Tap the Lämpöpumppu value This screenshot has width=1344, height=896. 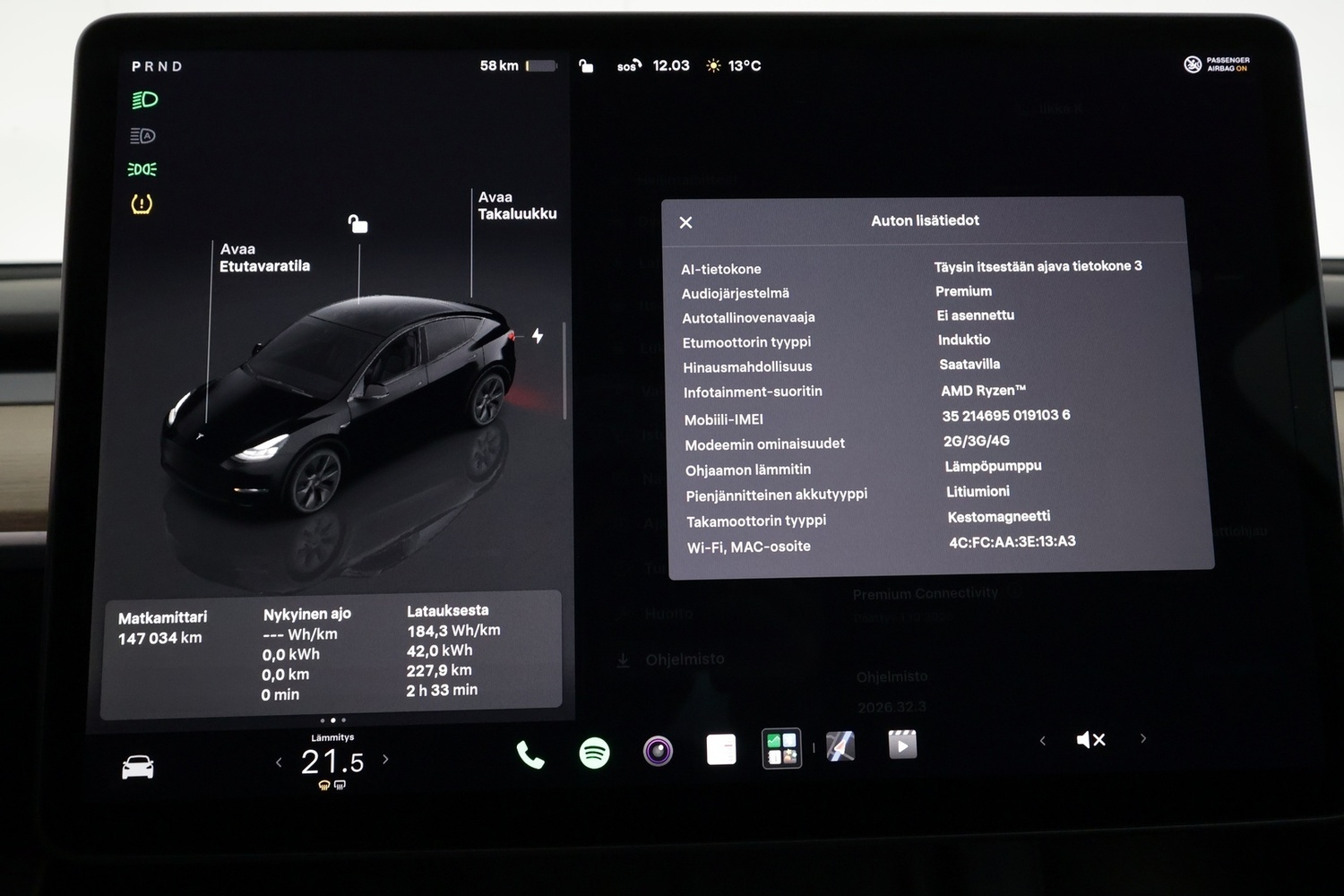993,466
